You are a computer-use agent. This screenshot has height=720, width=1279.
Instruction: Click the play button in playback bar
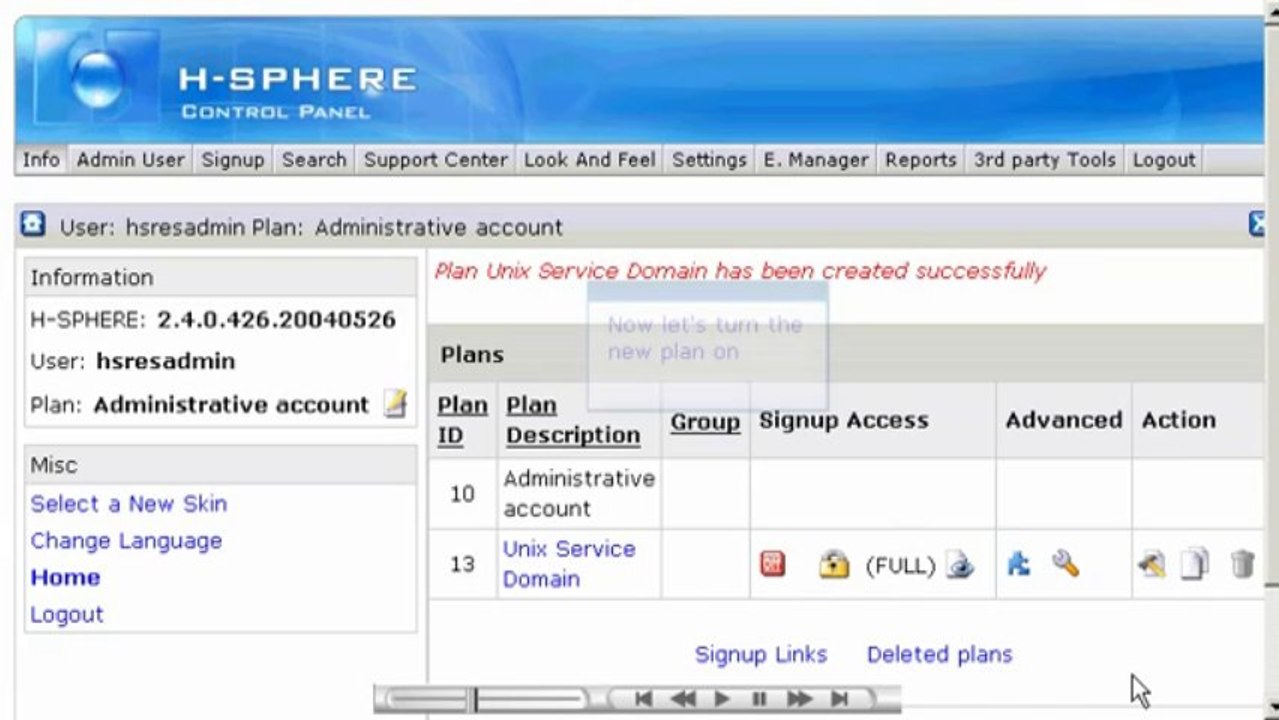tap(722, 699)
